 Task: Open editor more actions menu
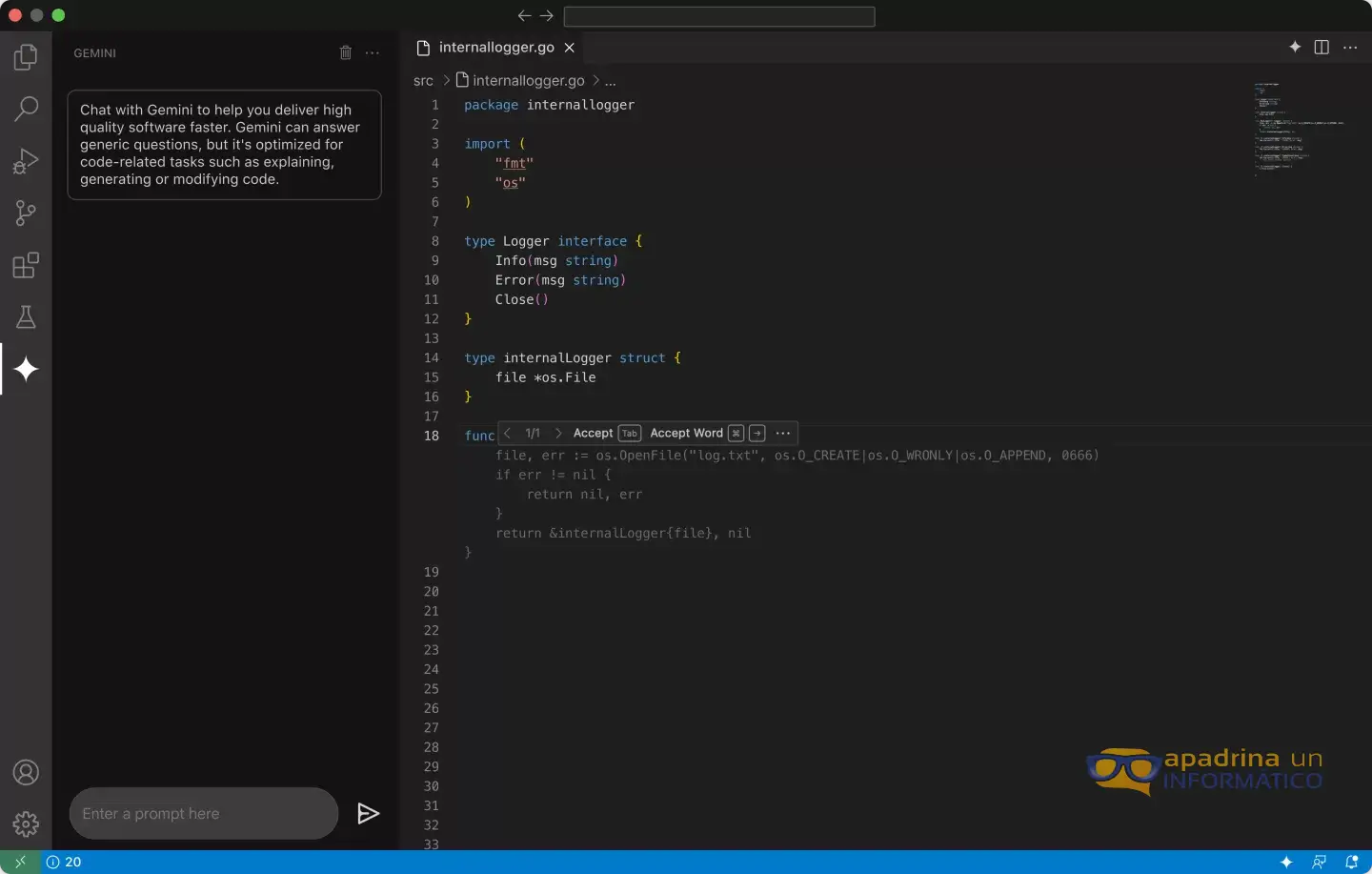[1350, 47]
